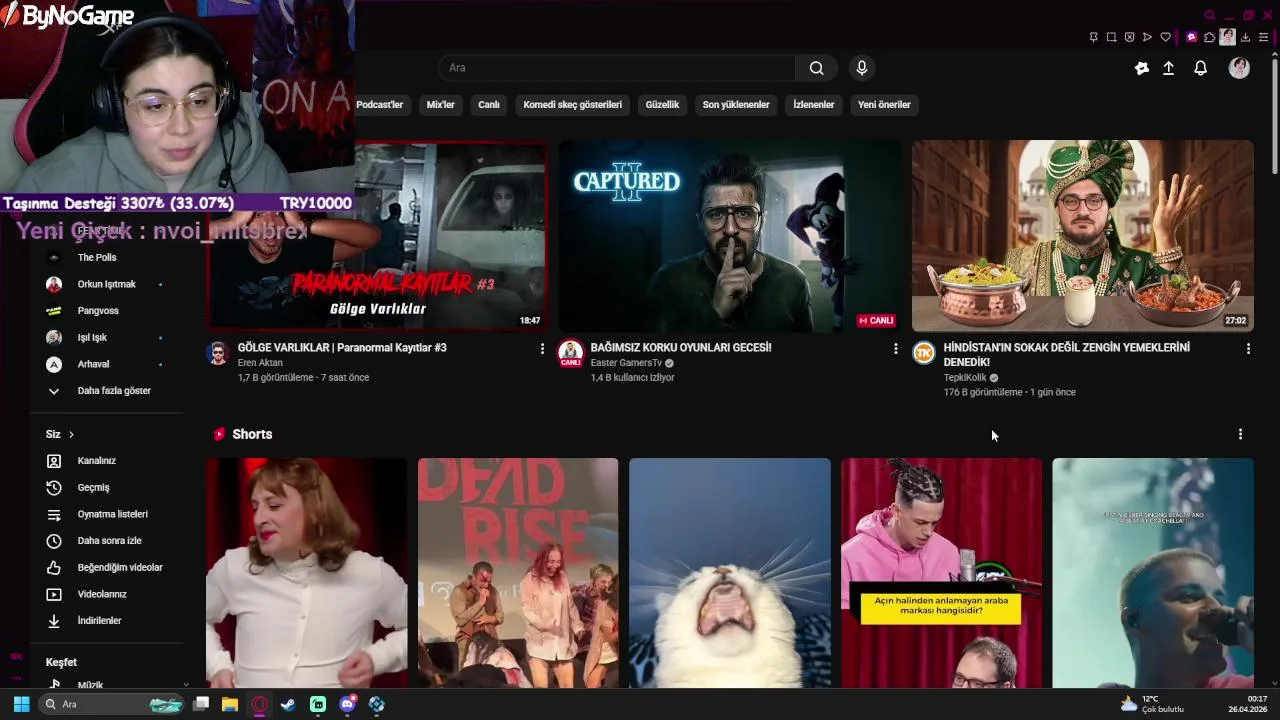Open options for GÖLGE VARLIKLAR video
1280x720 pixels.
tap(542, 348)
